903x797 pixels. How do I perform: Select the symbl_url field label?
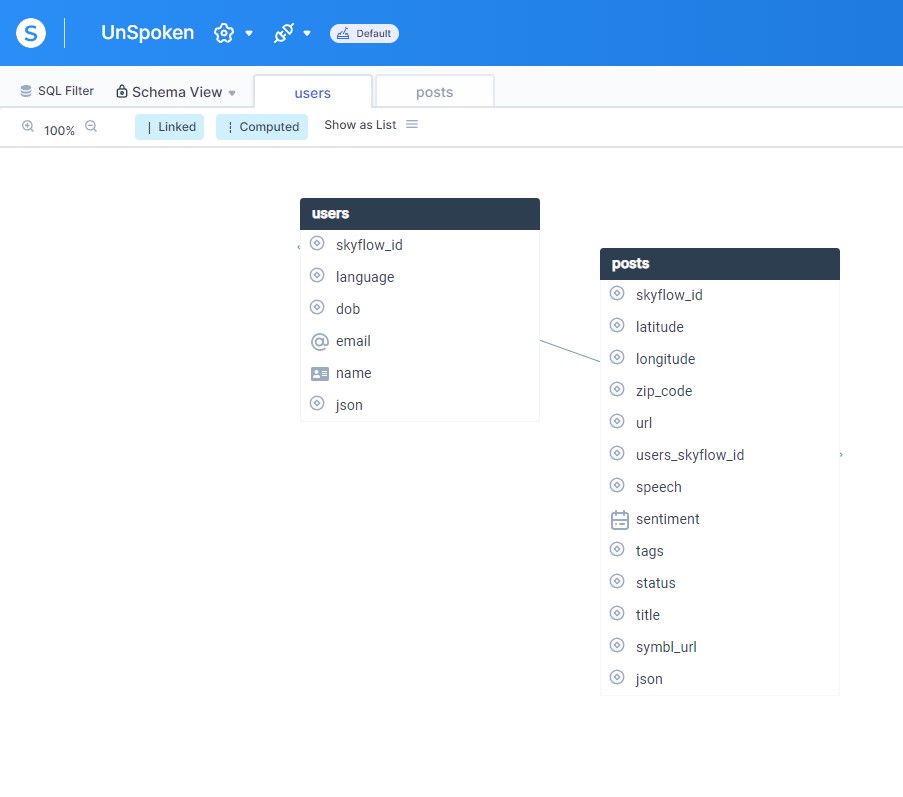(x=666, y=647)
